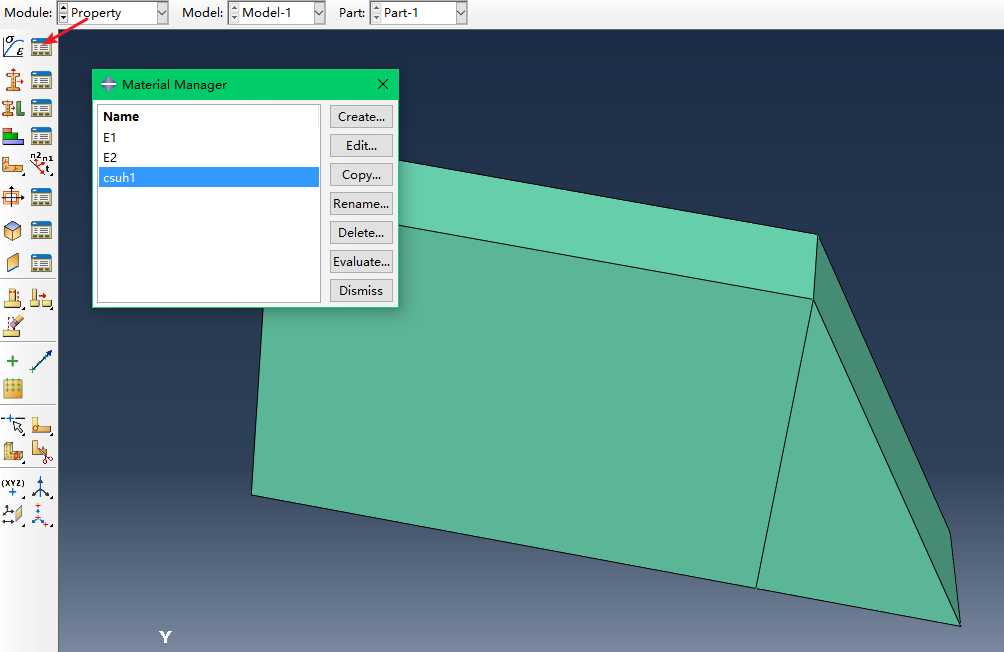Open the Section Assignment Manager icon

click(41, 108)
